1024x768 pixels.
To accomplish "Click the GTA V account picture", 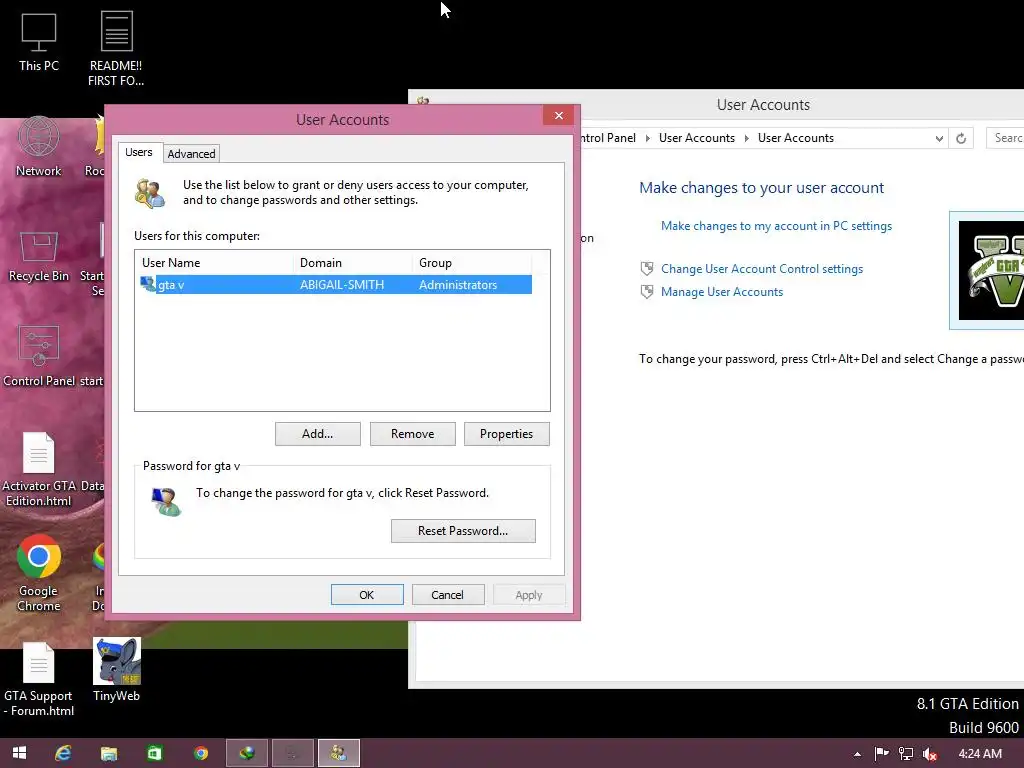I will (x=991, y=270).
